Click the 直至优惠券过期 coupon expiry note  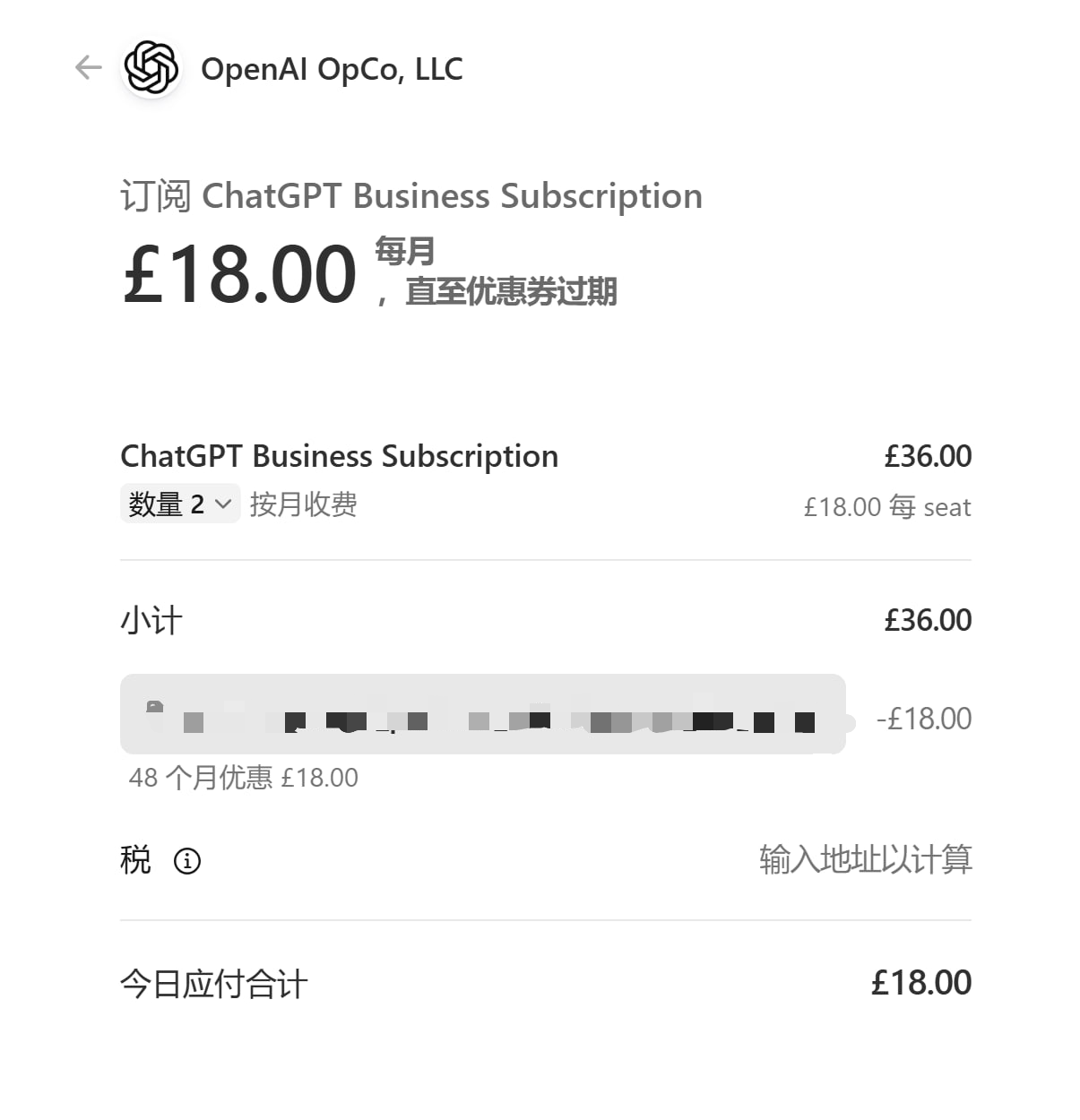point(511,291)
